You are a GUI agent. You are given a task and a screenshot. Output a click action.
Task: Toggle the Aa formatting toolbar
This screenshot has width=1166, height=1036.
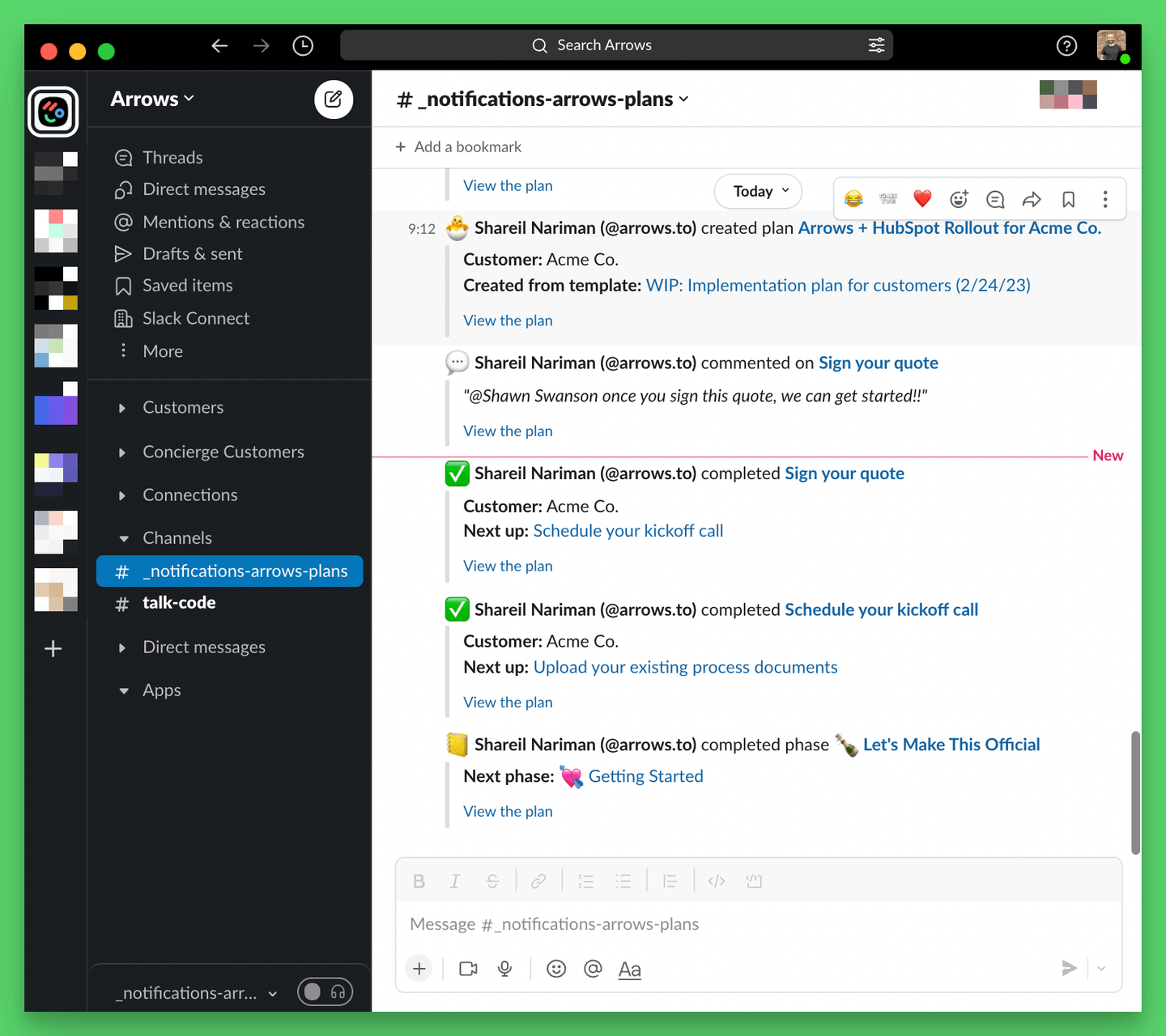click(630, 969)
